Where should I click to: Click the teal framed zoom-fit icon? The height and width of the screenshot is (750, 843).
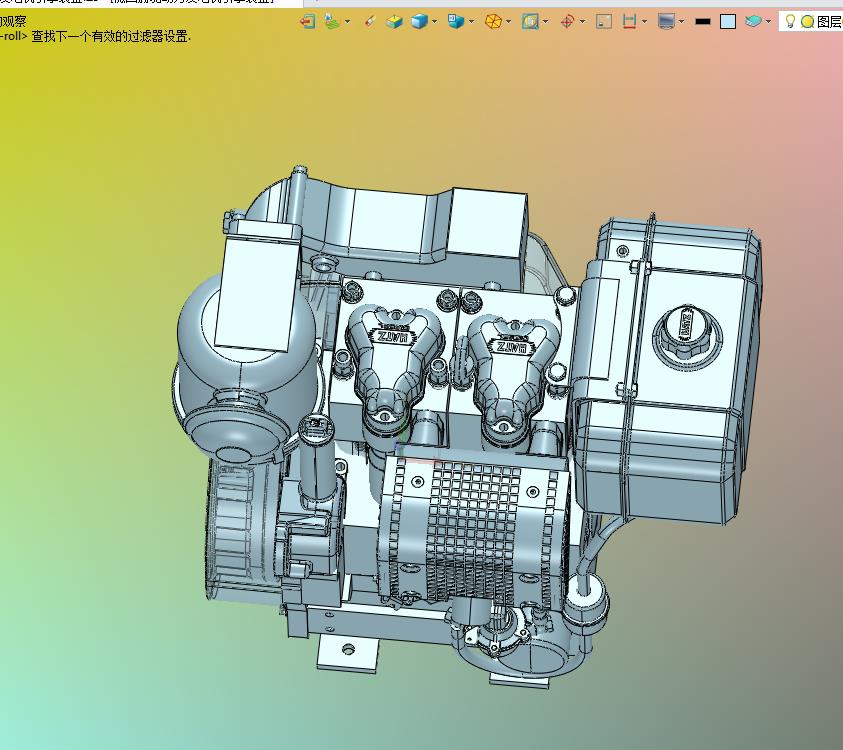pyautogui.click(x=530, y=22)
